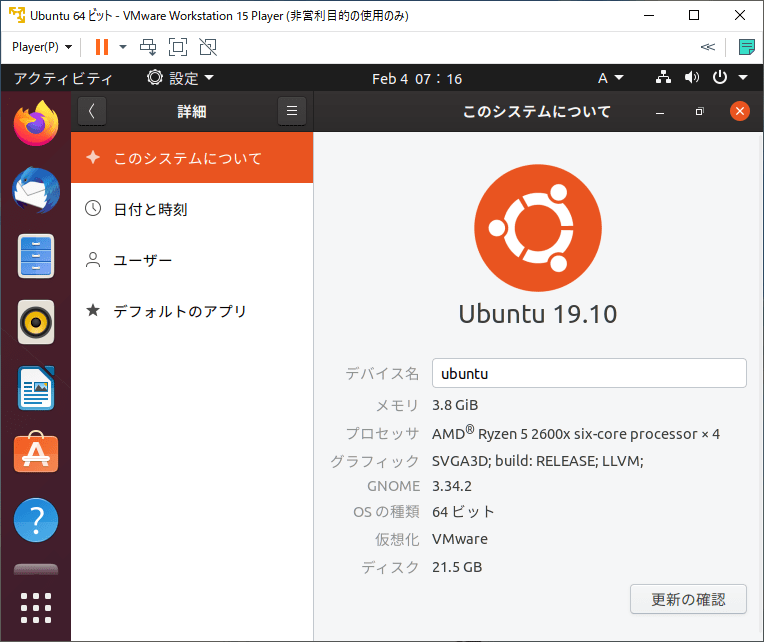Click the 21.5 GB disk value
Screen dimensions: 764x642
click(x=457, y=567)
